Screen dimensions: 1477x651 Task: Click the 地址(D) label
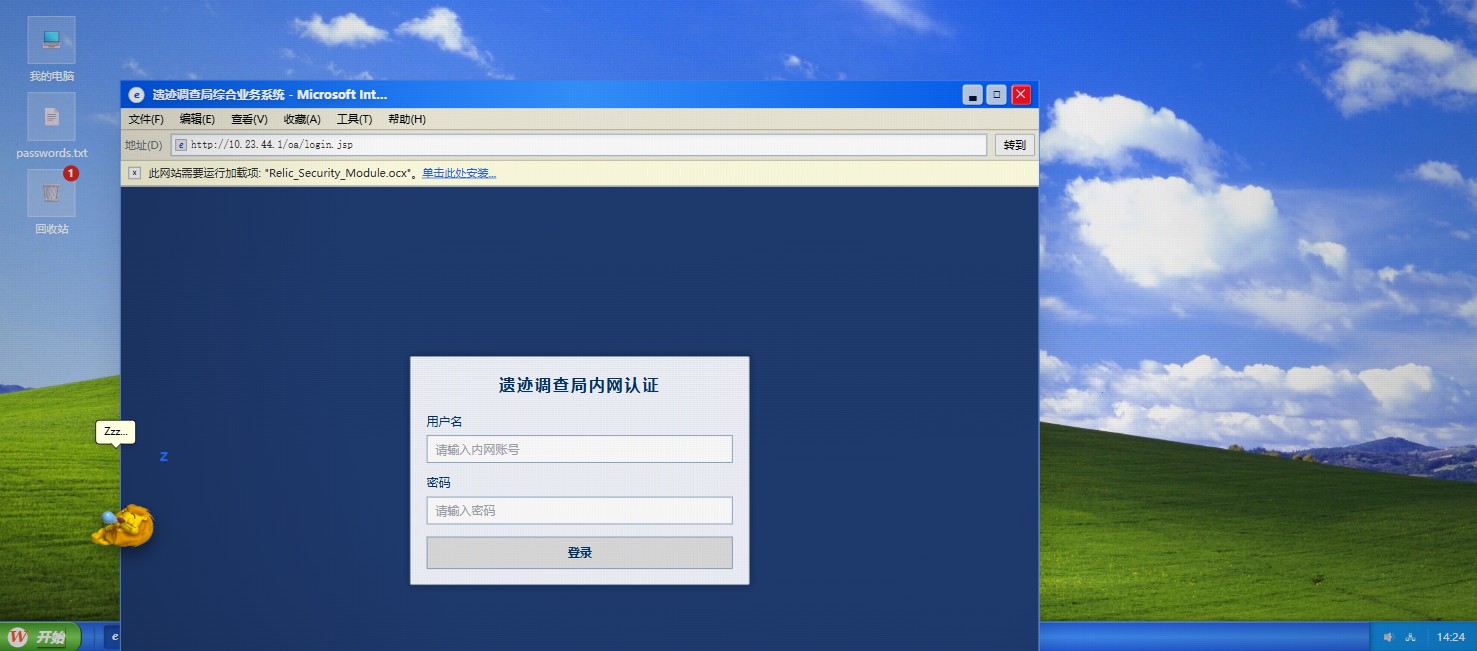pos(143,145)
